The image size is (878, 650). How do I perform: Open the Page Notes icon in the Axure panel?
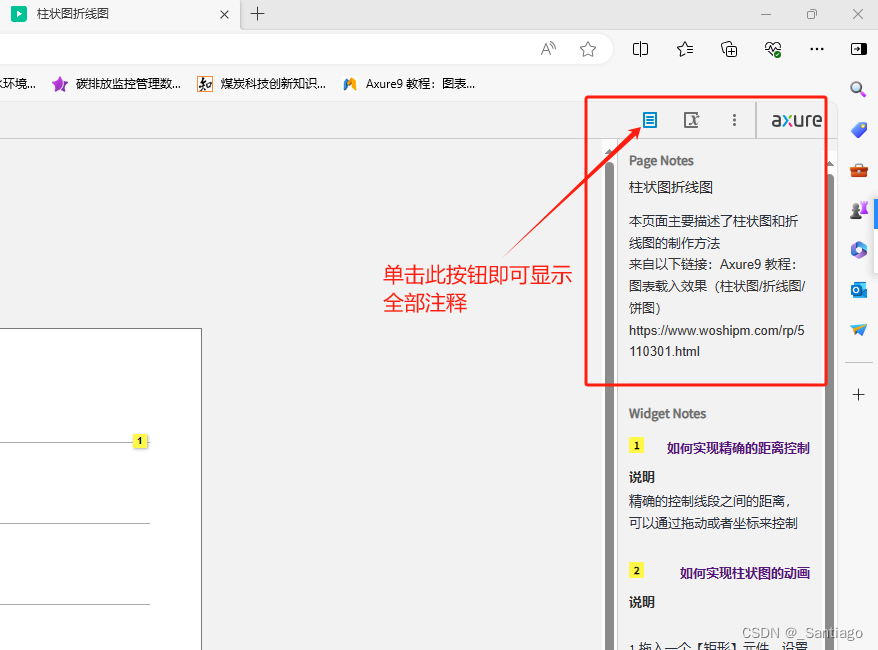[x=650, y=119]
